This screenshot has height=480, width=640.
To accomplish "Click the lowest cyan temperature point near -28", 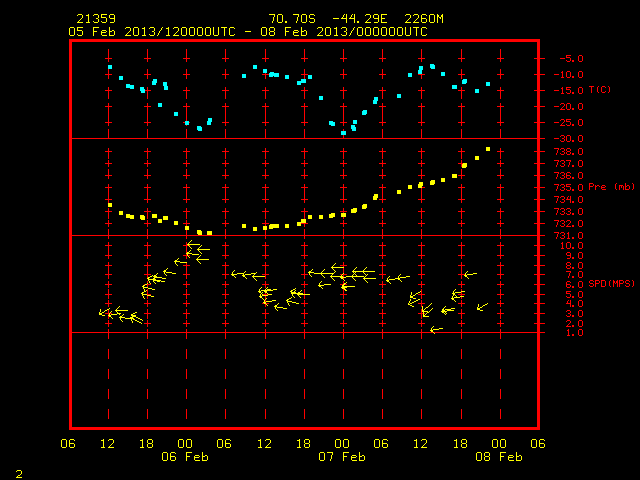I will (x=343, y=133).
